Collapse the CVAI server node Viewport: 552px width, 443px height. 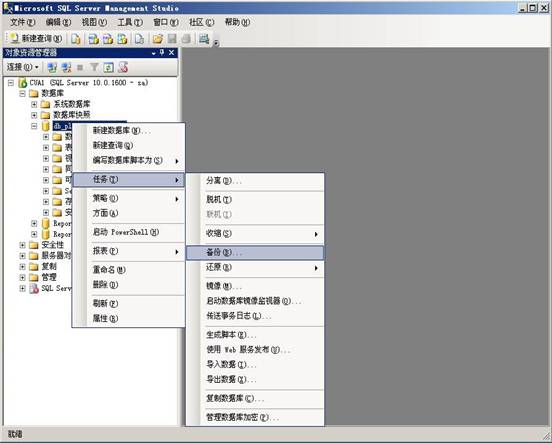(x=11, y=83)
